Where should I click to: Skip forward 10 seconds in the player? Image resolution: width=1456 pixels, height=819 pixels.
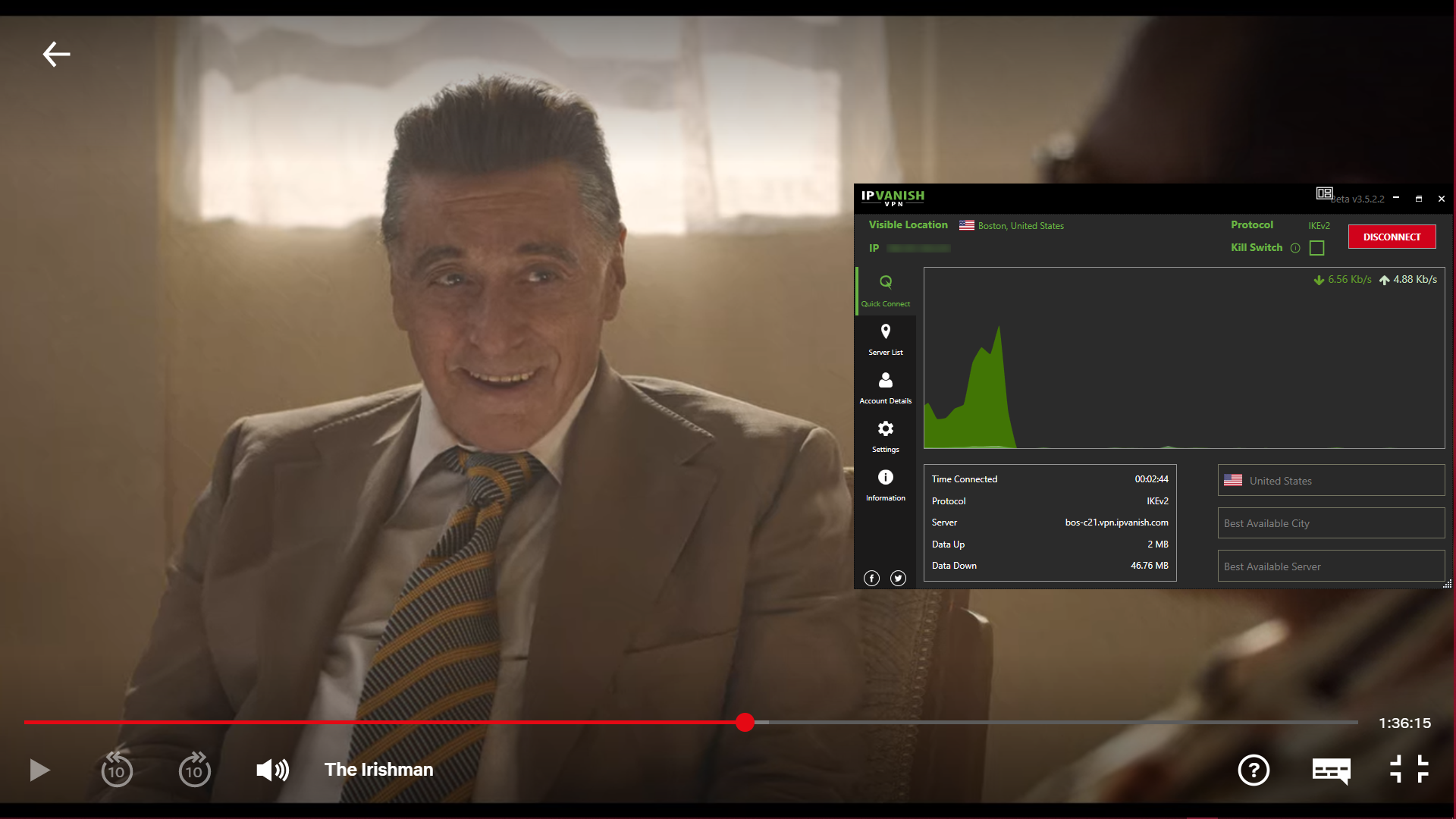[195, 769]
